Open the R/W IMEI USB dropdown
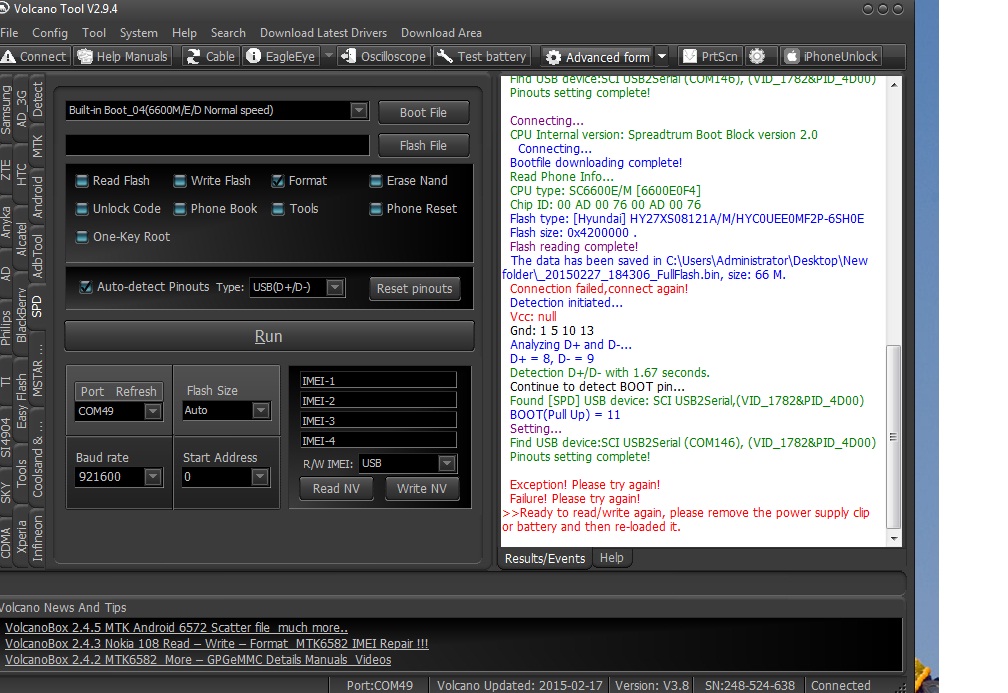This screenshot has height=693, width=1008. point(447,464)
